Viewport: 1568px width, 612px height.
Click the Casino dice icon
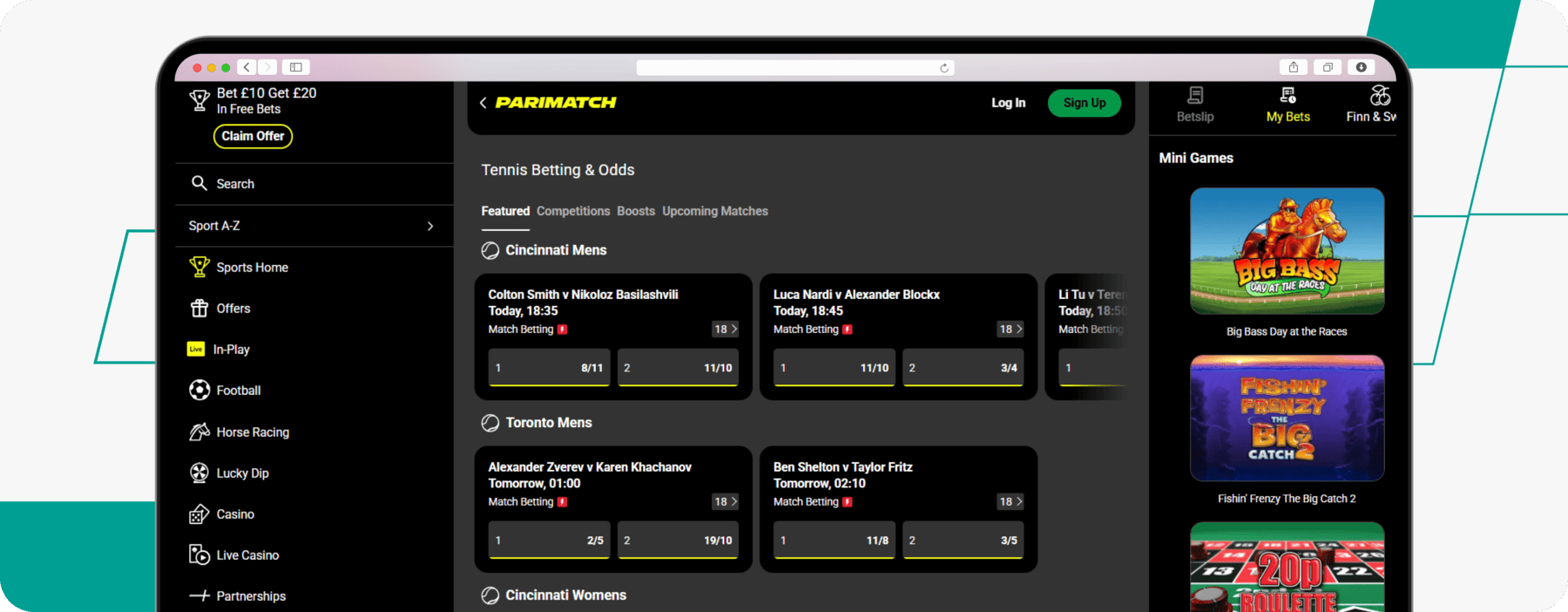199,513
